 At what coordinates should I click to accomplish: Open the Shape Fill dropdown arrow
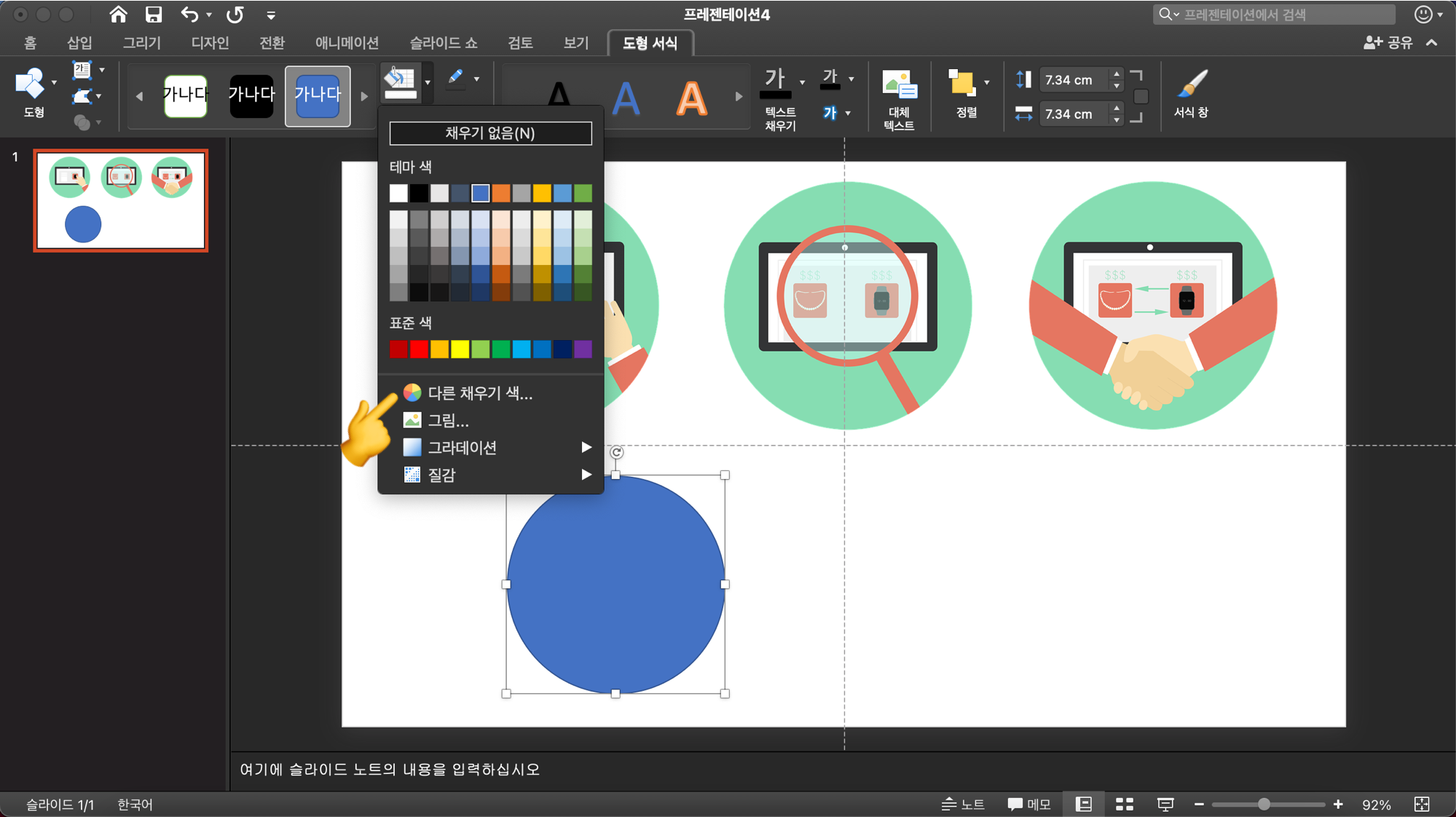pos(428,82)
